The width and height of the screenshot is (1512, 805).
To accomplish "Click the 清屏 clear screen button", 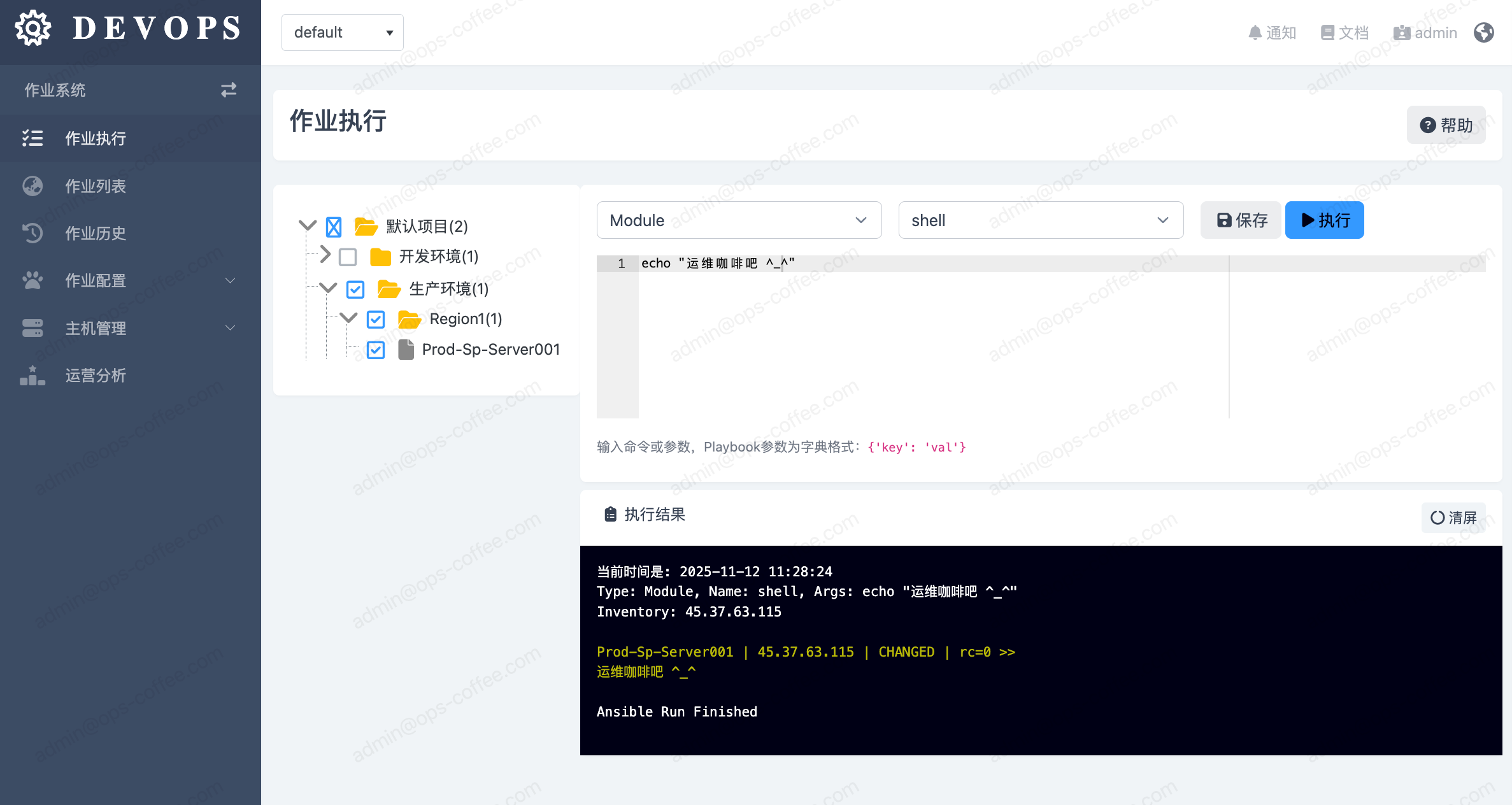I will (x=1453, y=517).
